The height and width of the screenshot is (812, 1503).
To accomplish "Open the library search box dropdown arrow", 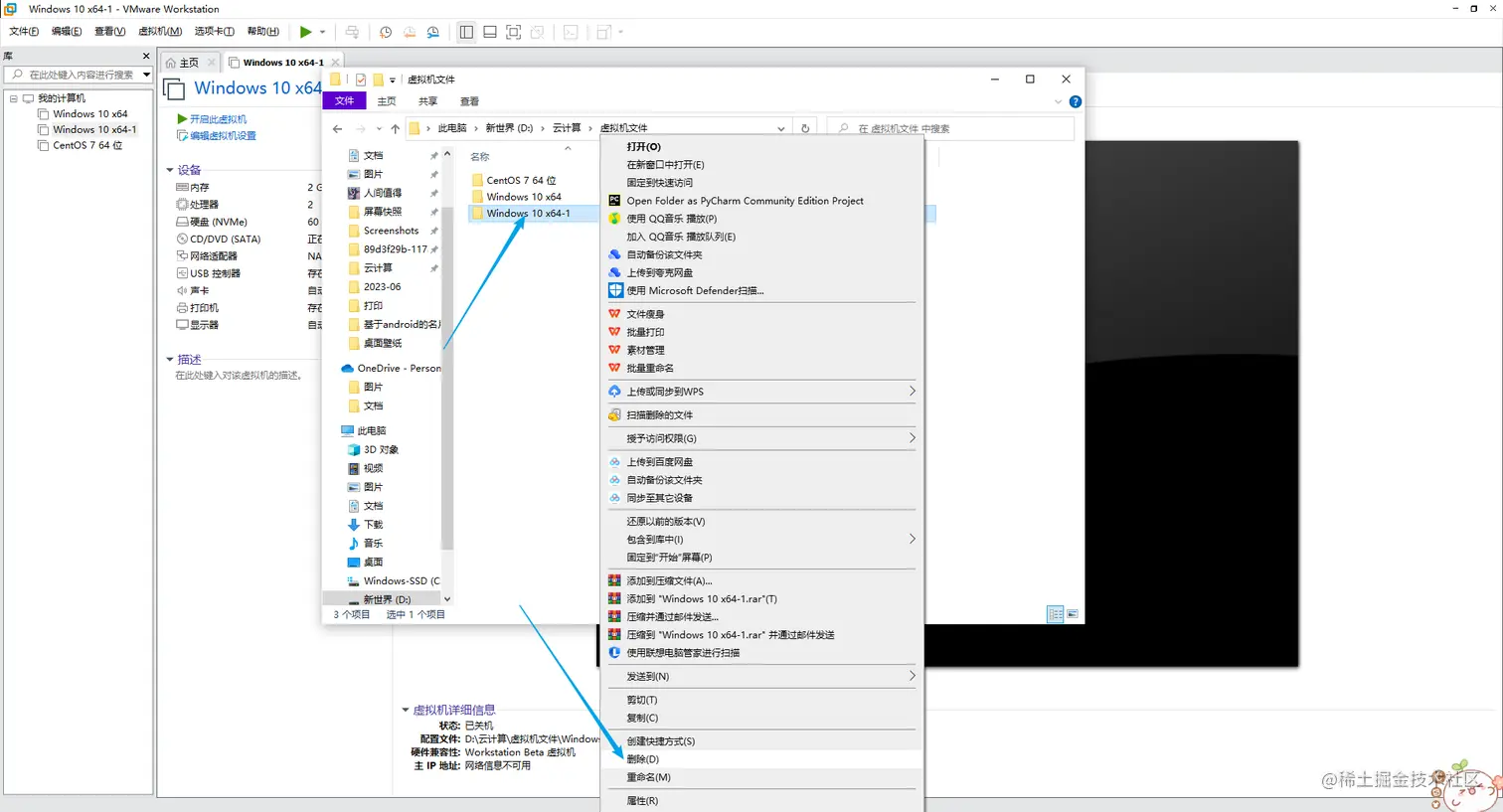I will (146, 75).
